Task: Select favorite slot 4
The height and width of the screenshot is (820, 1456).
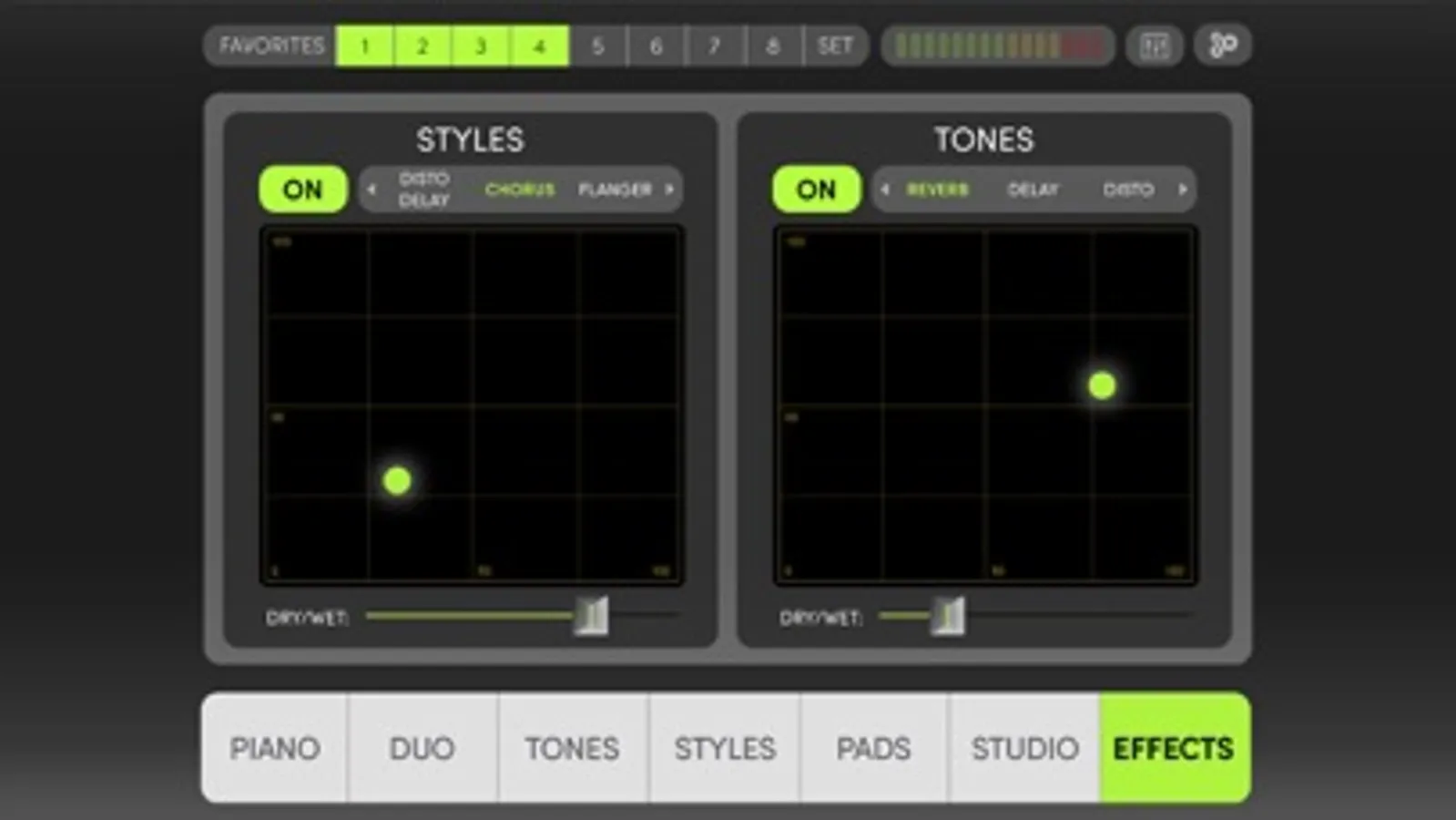Action: point(539,46)
